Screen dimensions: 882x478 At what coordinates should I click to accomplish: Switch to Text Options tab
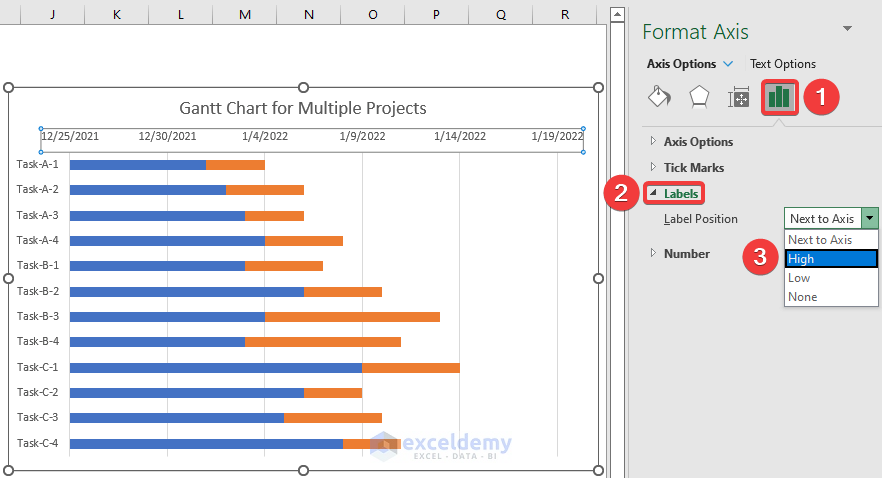pos(783,64)
